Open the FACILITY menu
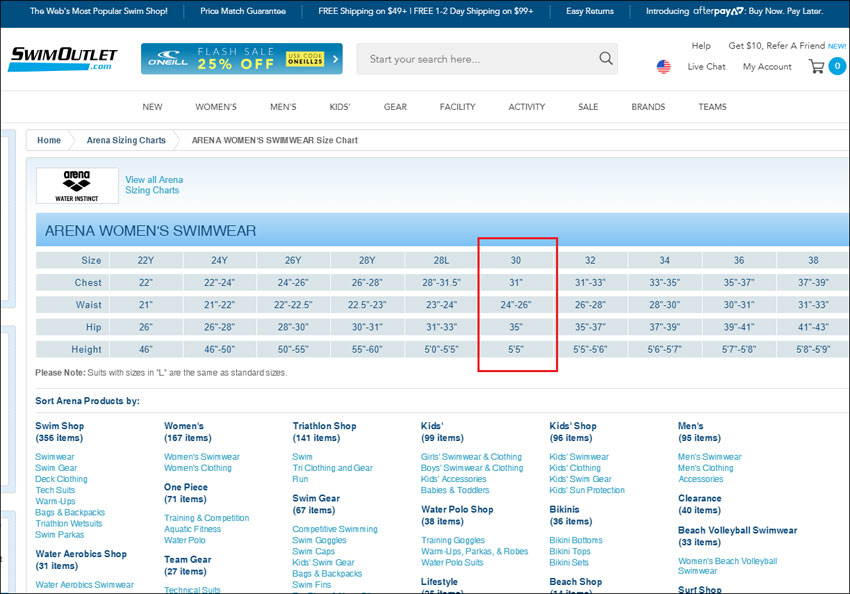The height and width of the screenshot is (594, 850). (458, 107)
